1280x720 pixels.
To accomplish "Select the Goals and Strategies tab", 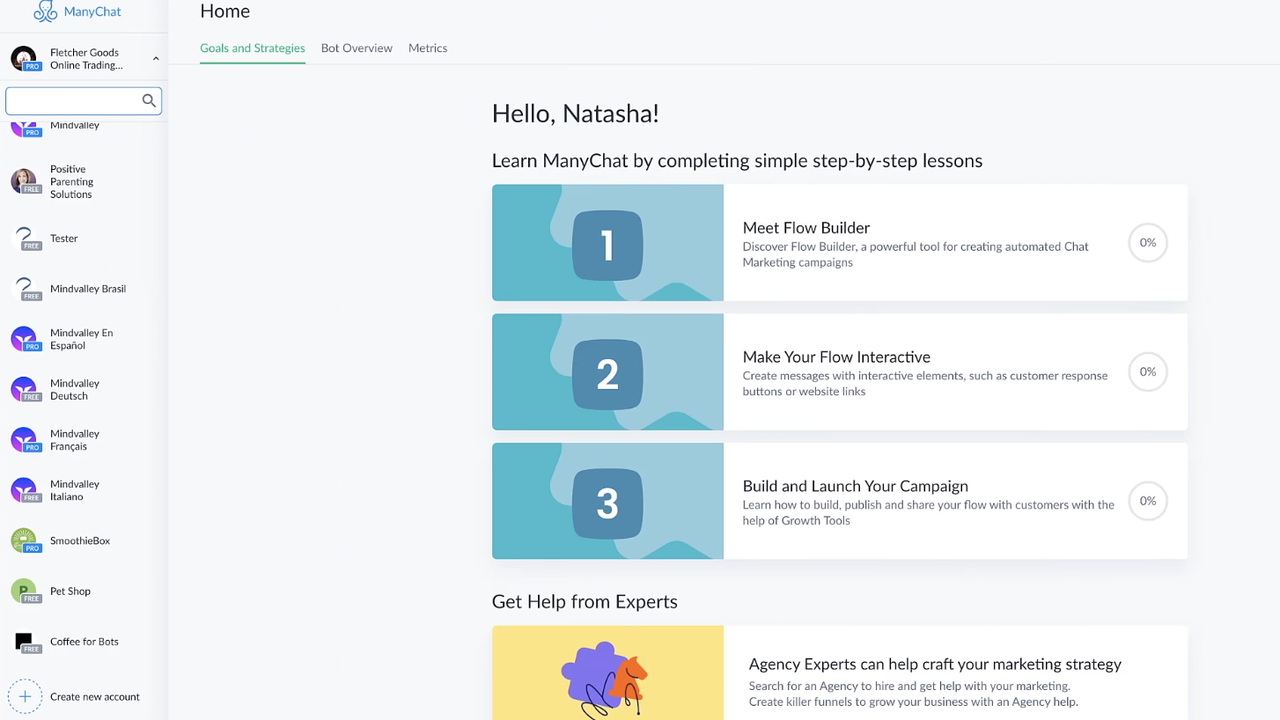I will tap(252, 48).
